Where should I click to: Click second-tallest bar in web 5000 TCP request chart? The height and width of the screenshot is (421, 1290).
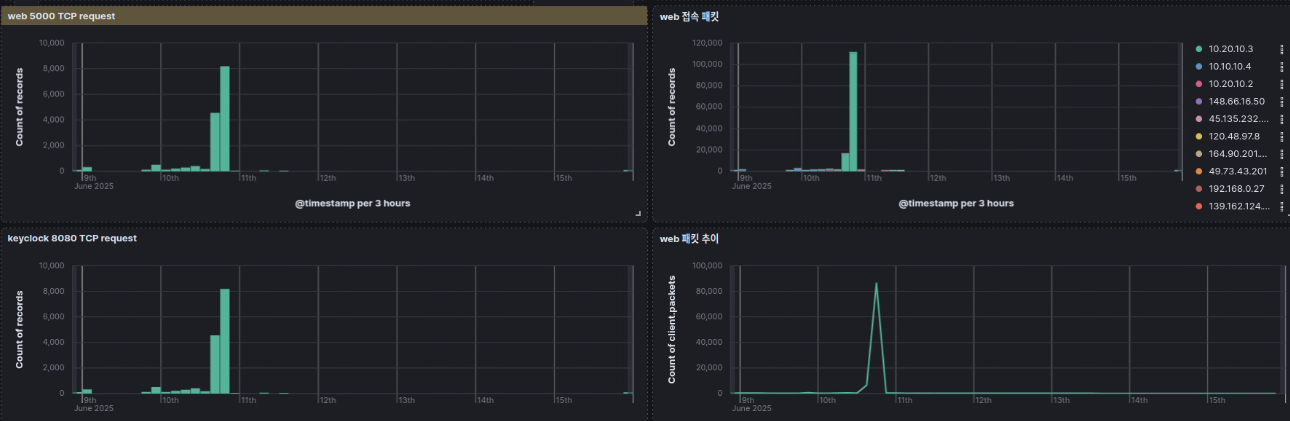[215, 141]
